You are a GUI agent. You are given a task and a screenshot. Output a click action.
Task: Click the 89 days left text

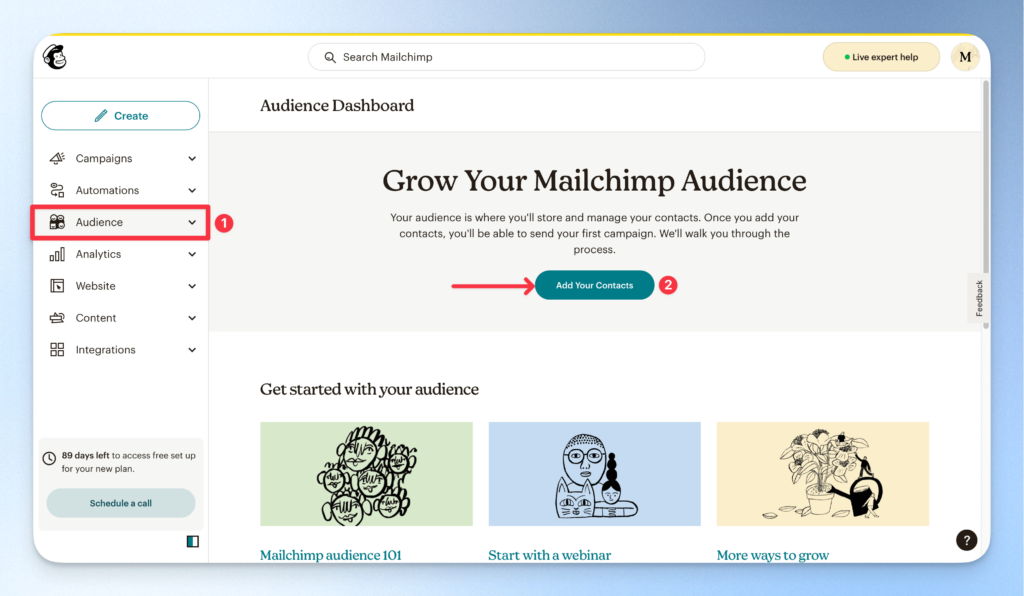(x=86, y=456)
